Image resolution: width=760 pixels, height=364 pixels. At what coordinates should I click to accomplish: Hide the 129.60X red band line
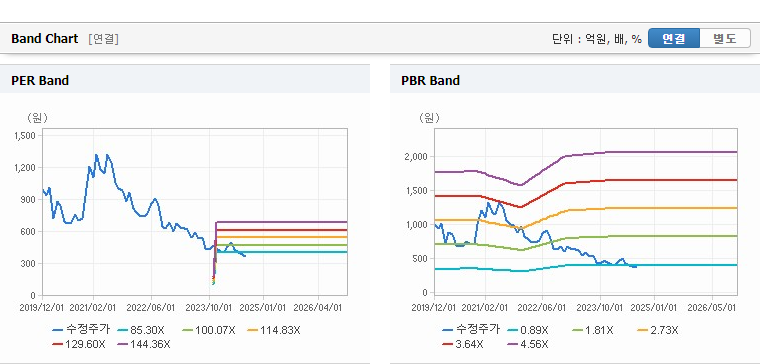click(x=79, y=344)
